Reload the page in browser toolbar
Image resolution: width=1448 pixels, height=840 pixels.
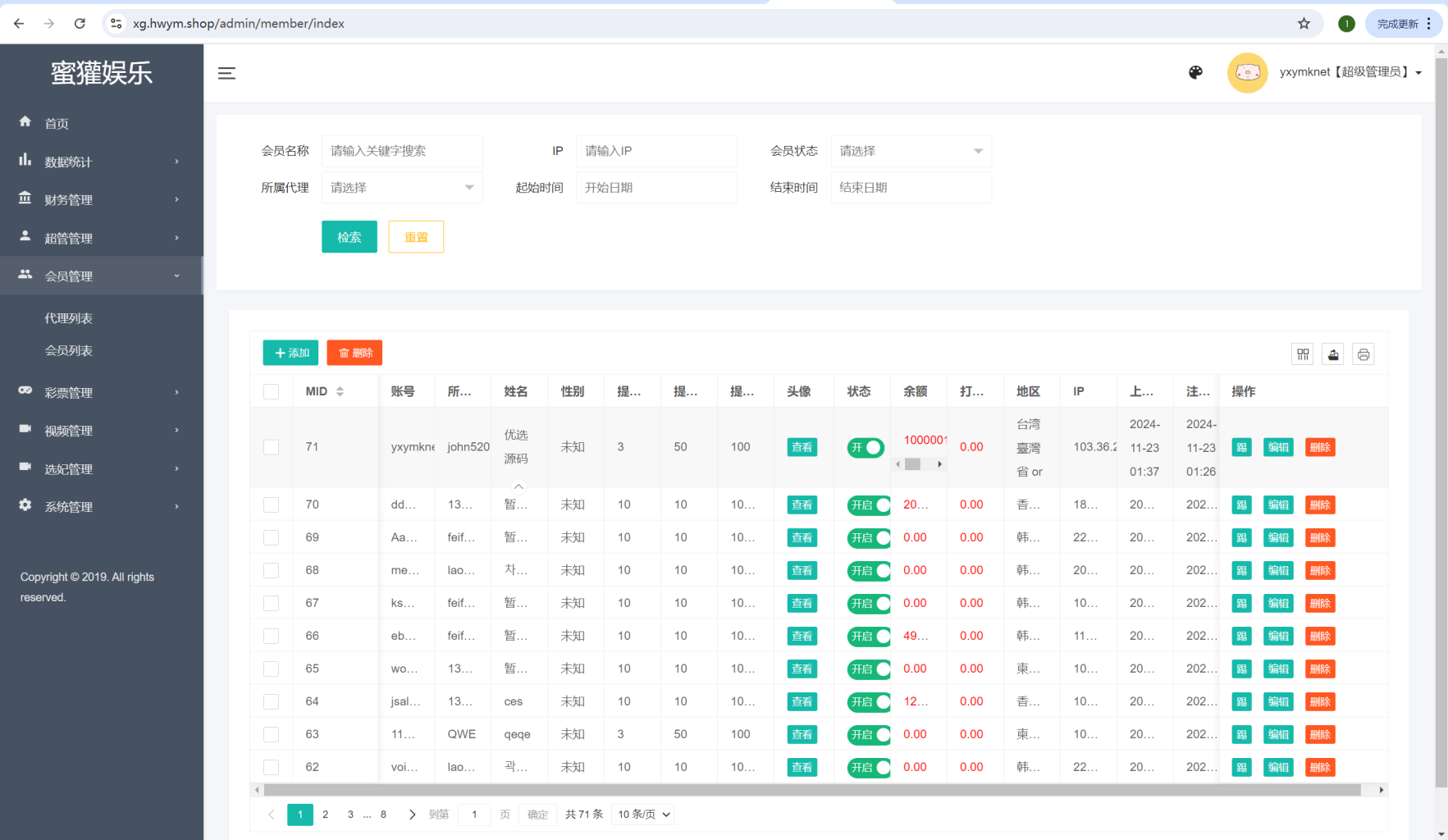(80, 23)
